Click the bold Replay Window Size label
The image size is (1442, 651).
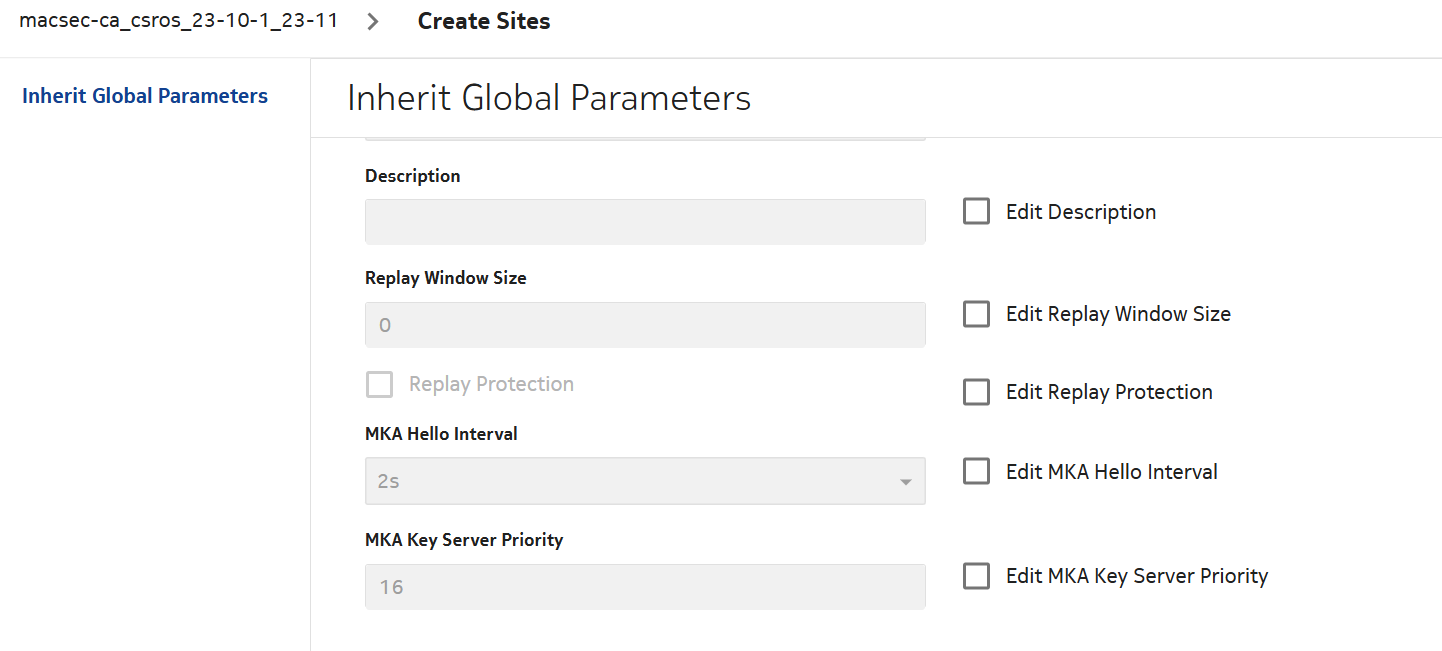point(445,278)
